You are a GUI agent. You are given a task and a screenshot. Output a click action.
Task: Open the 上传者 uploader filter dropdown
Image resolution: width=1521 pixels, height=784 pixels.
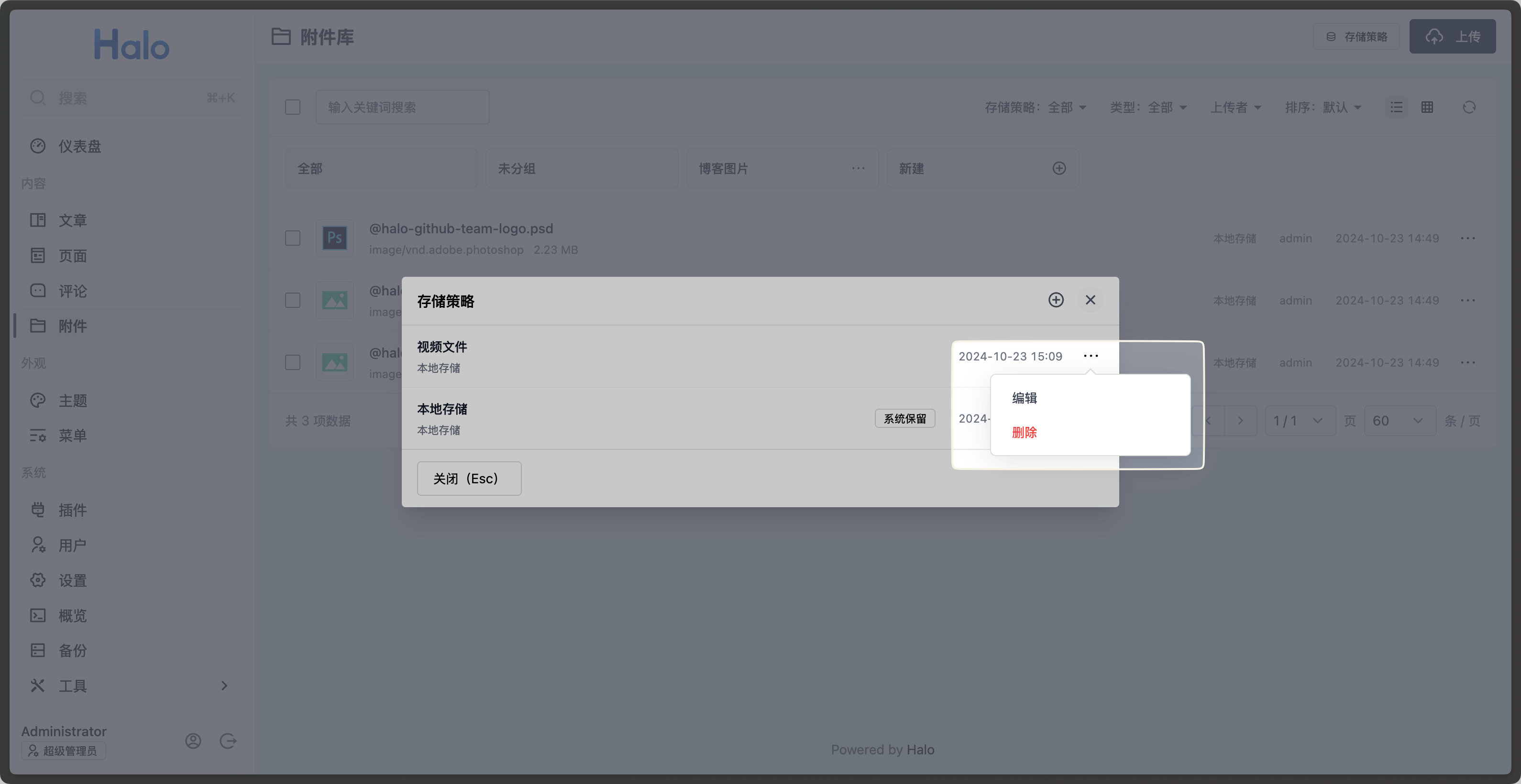pos(1236,107)
